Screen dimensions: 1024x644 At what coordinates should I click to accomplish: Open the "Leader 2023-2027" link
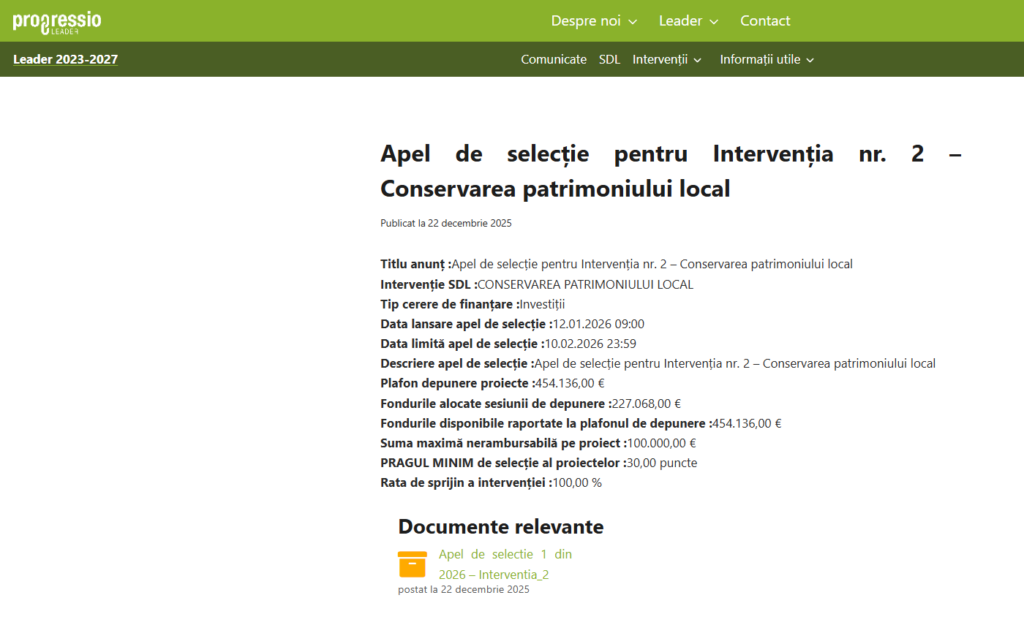[64, 59]
